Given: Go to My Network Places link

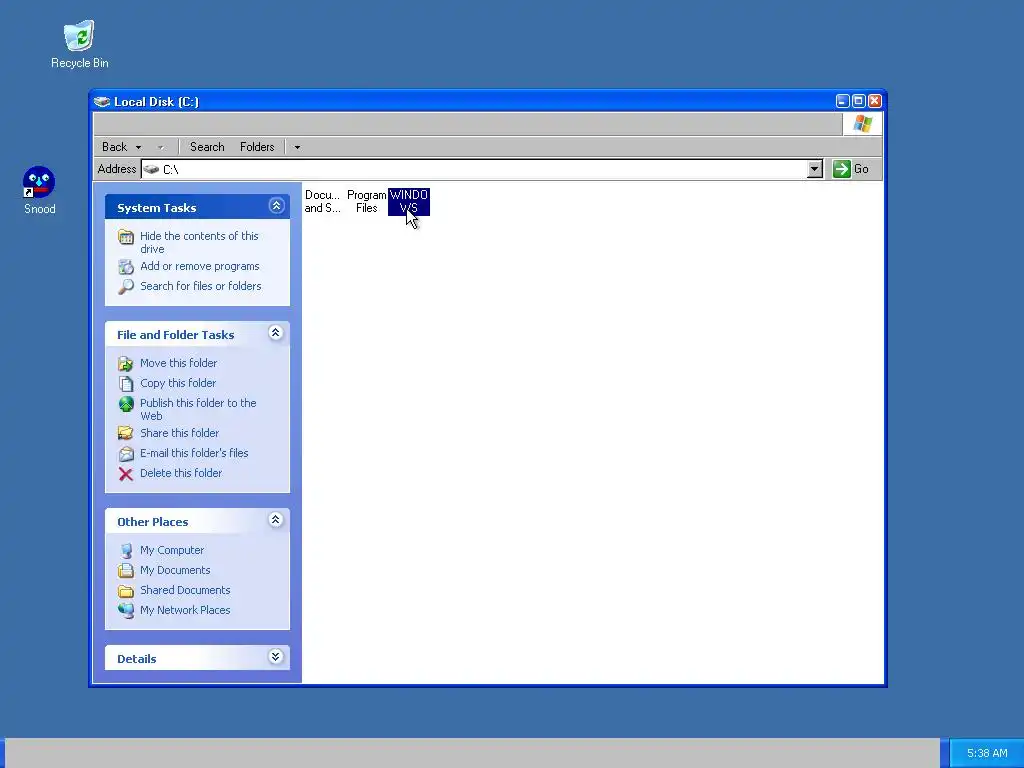Looking at the screenshot, I should tap(185, 610).
